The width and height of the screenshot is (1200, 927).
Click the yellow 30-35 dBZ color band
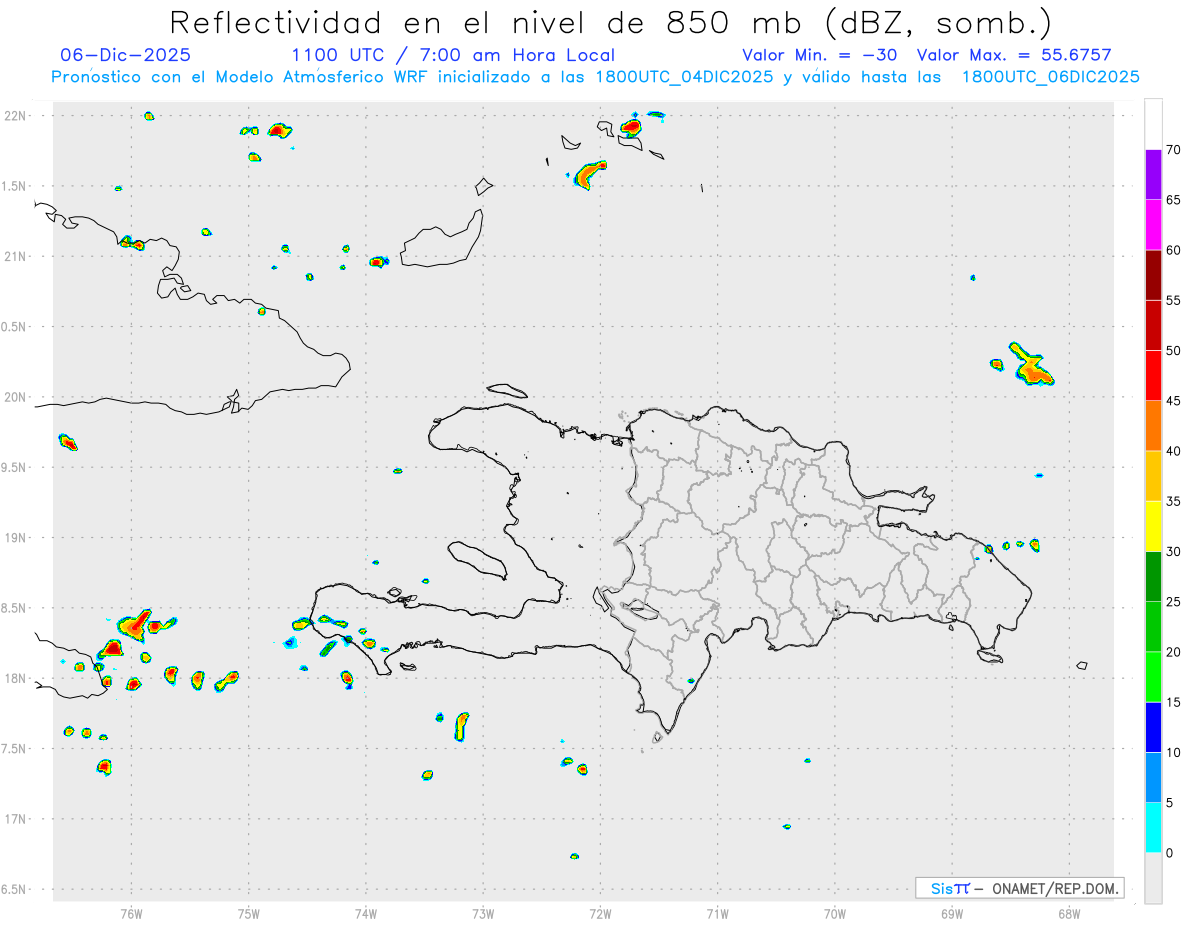tap(1153, 526)
